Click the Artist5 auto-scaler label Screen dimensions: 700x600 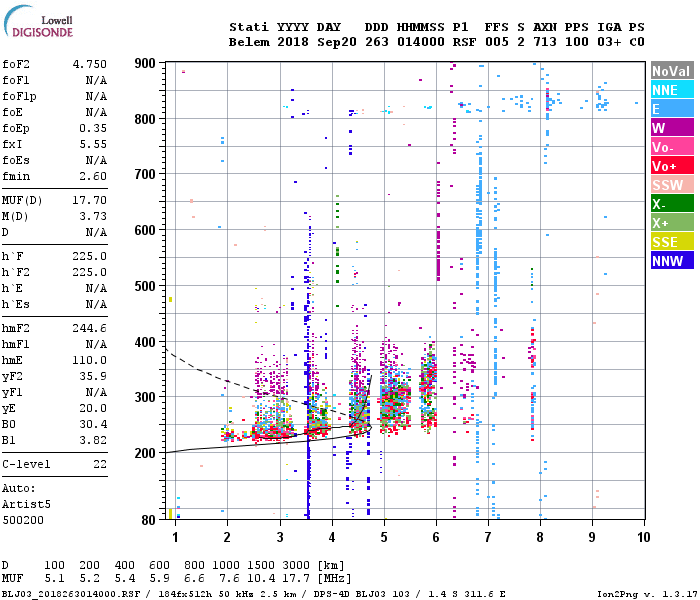pyautogui.click(x=26, y=504)
